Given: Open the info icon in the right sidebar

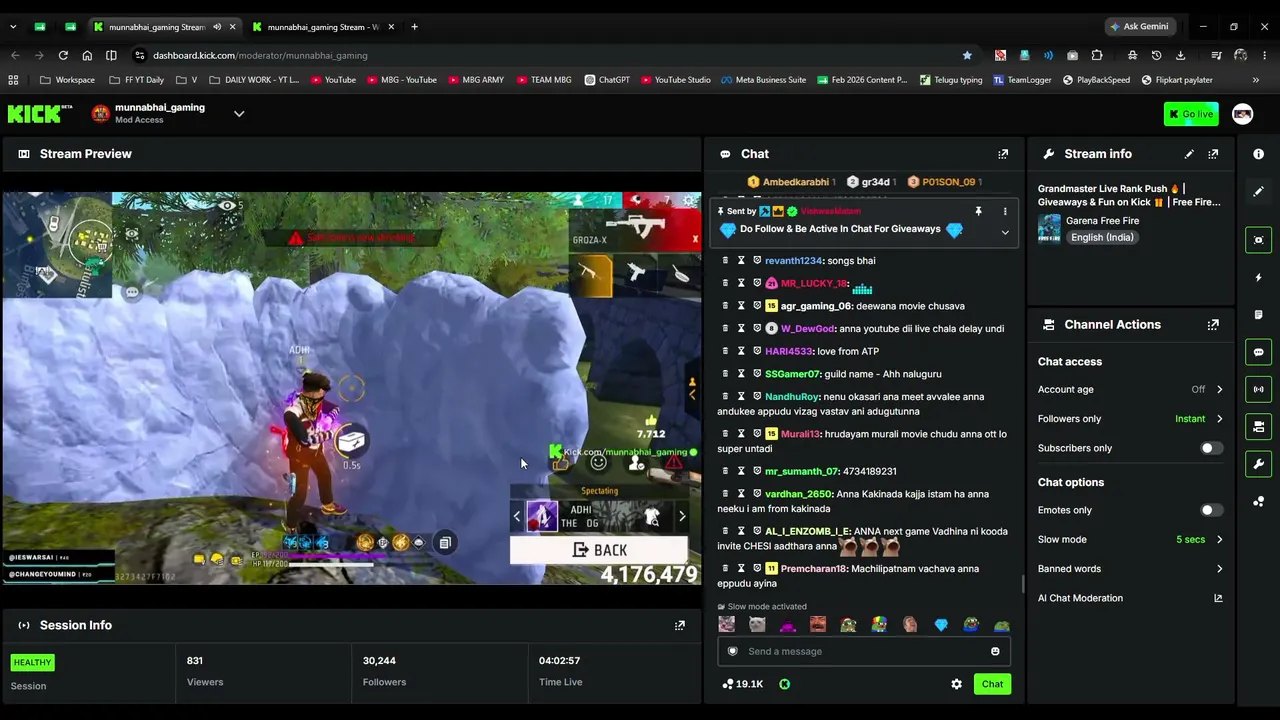Looking at the screenshot, I should [x=1258, y=154].
